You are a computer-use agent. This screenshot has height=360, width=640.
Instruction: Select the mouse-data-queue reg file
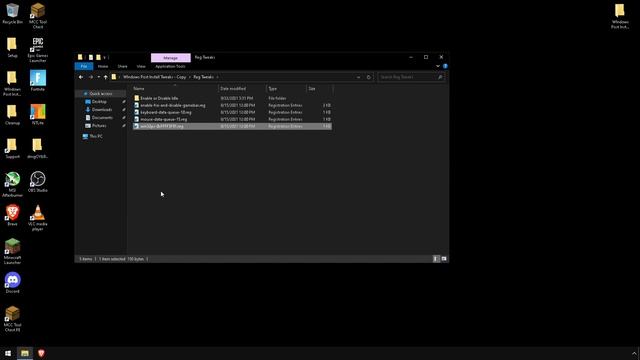(232, 120)
